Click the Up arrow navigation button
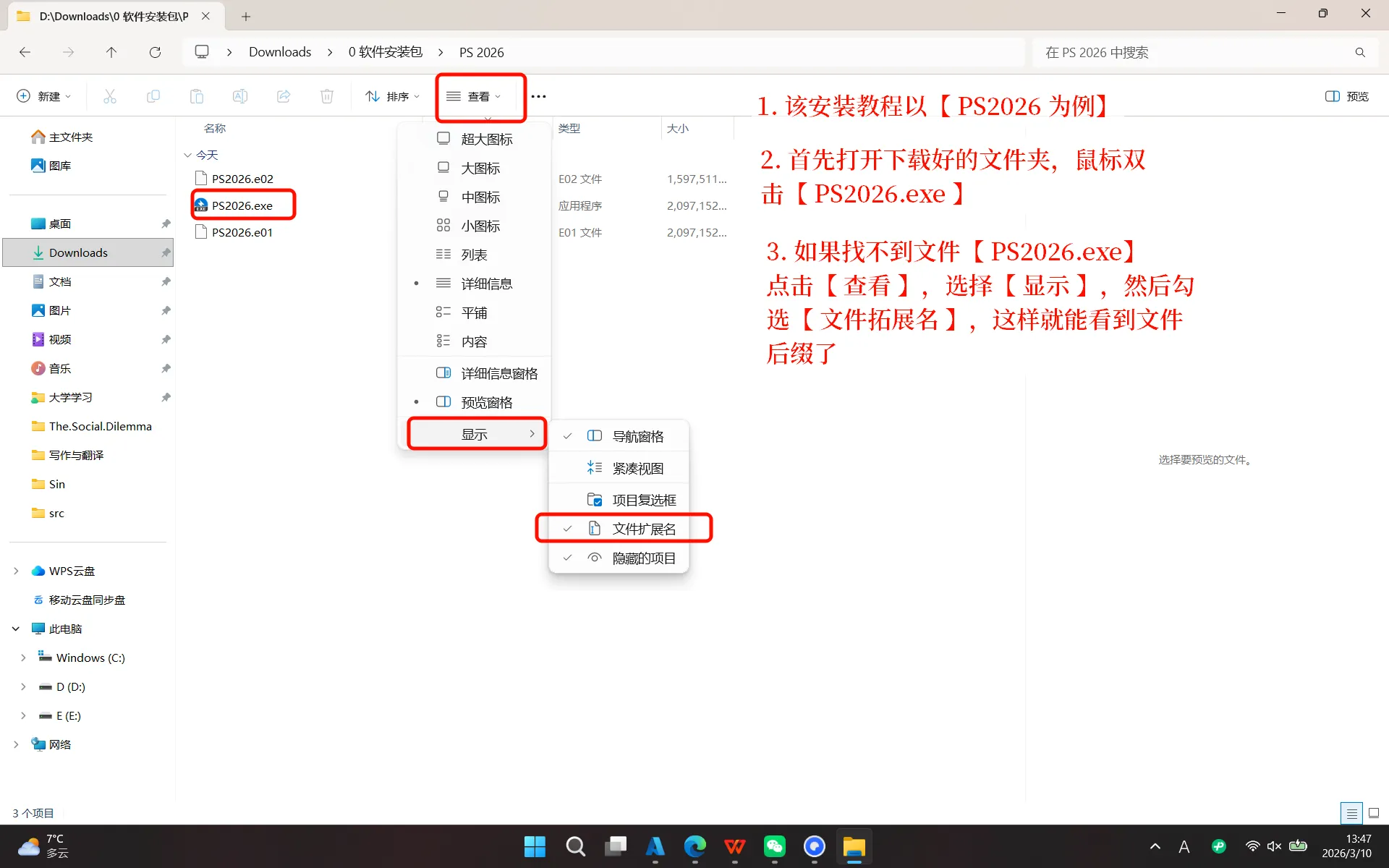This screenshot has height=868, width=1389. click(111, 52)
